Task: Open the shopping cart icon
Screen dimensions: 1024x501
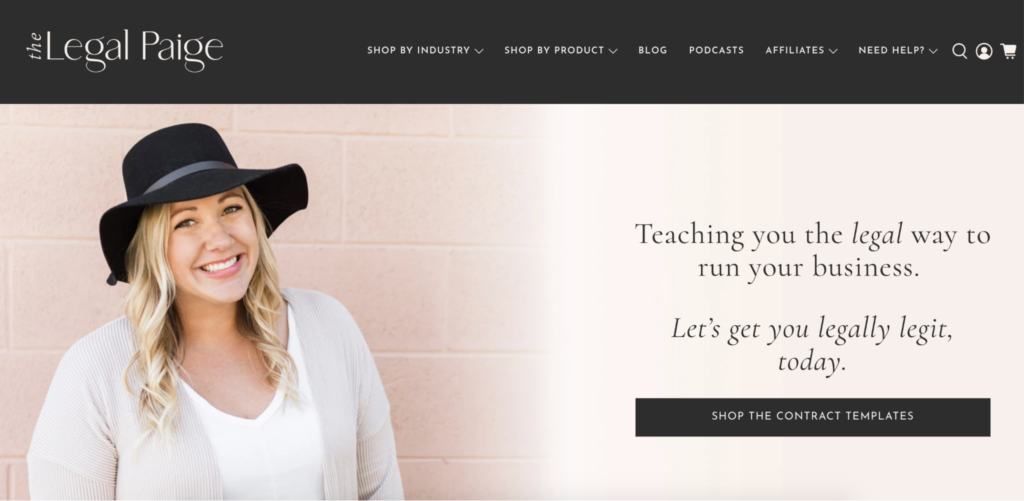Action: click(1008, 51)
